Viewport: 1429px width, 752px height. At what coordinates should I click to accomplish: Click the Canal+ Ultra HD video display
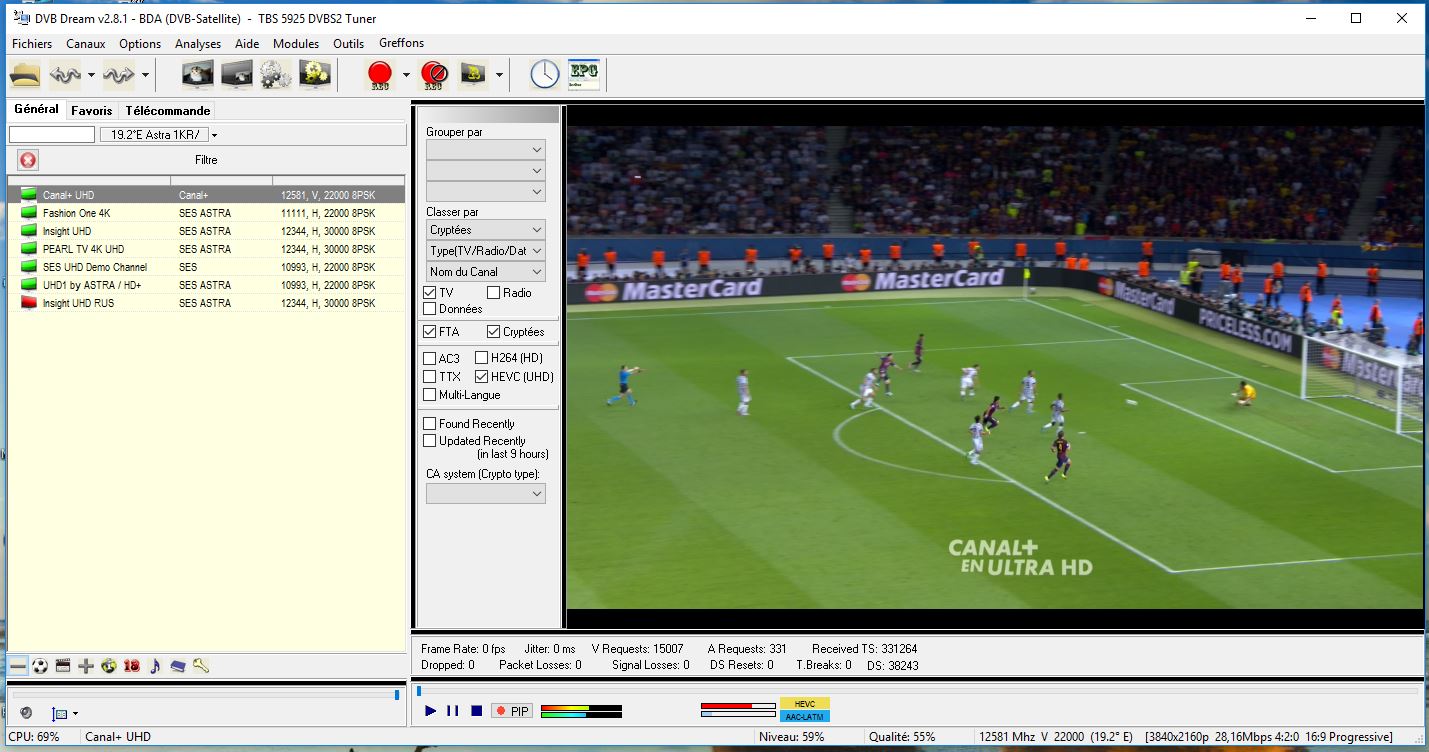(994, 367)
